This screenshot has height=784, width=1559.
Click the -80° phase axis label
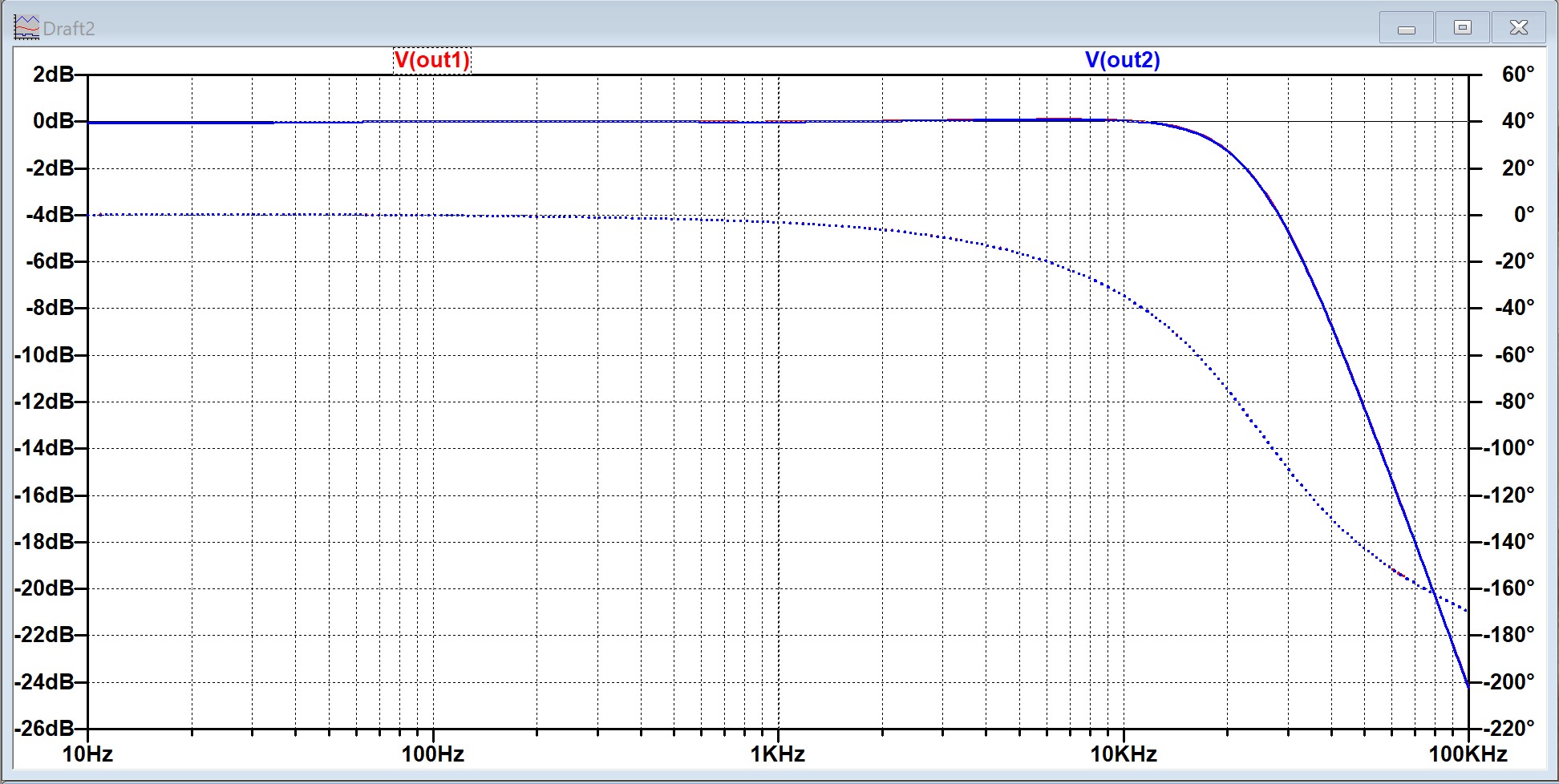click(1515, 402)
